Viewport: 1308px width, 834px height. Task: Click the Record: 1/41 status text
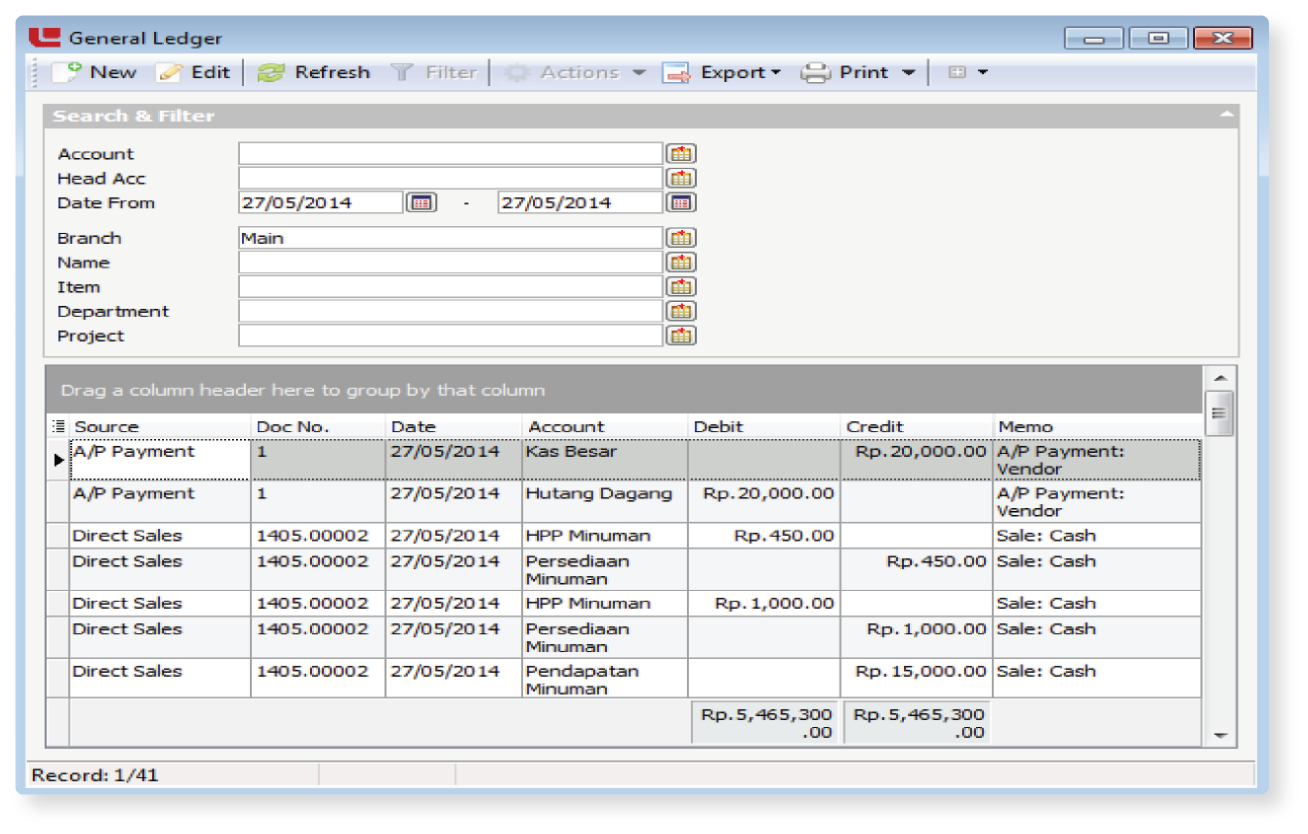point(95,775)
